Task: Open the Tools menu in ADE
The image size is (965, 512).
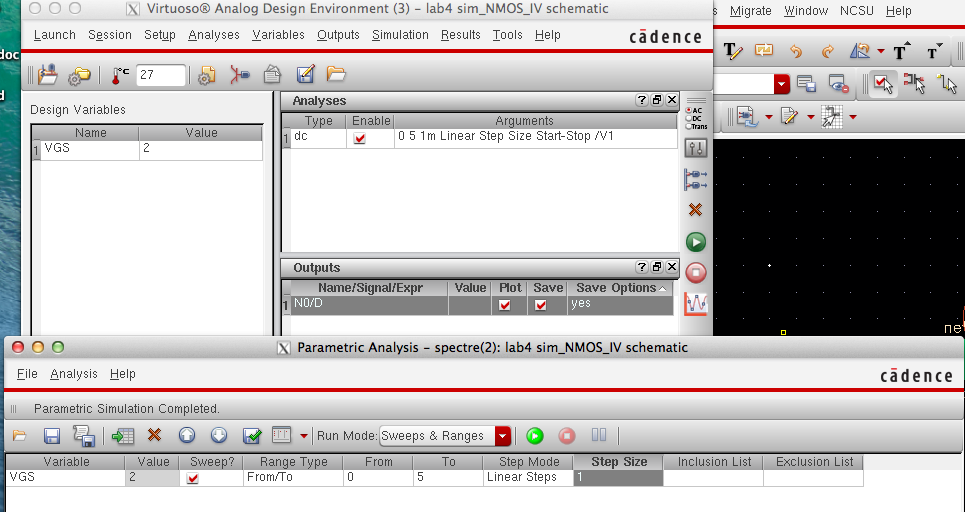Action: coord(507,35)
